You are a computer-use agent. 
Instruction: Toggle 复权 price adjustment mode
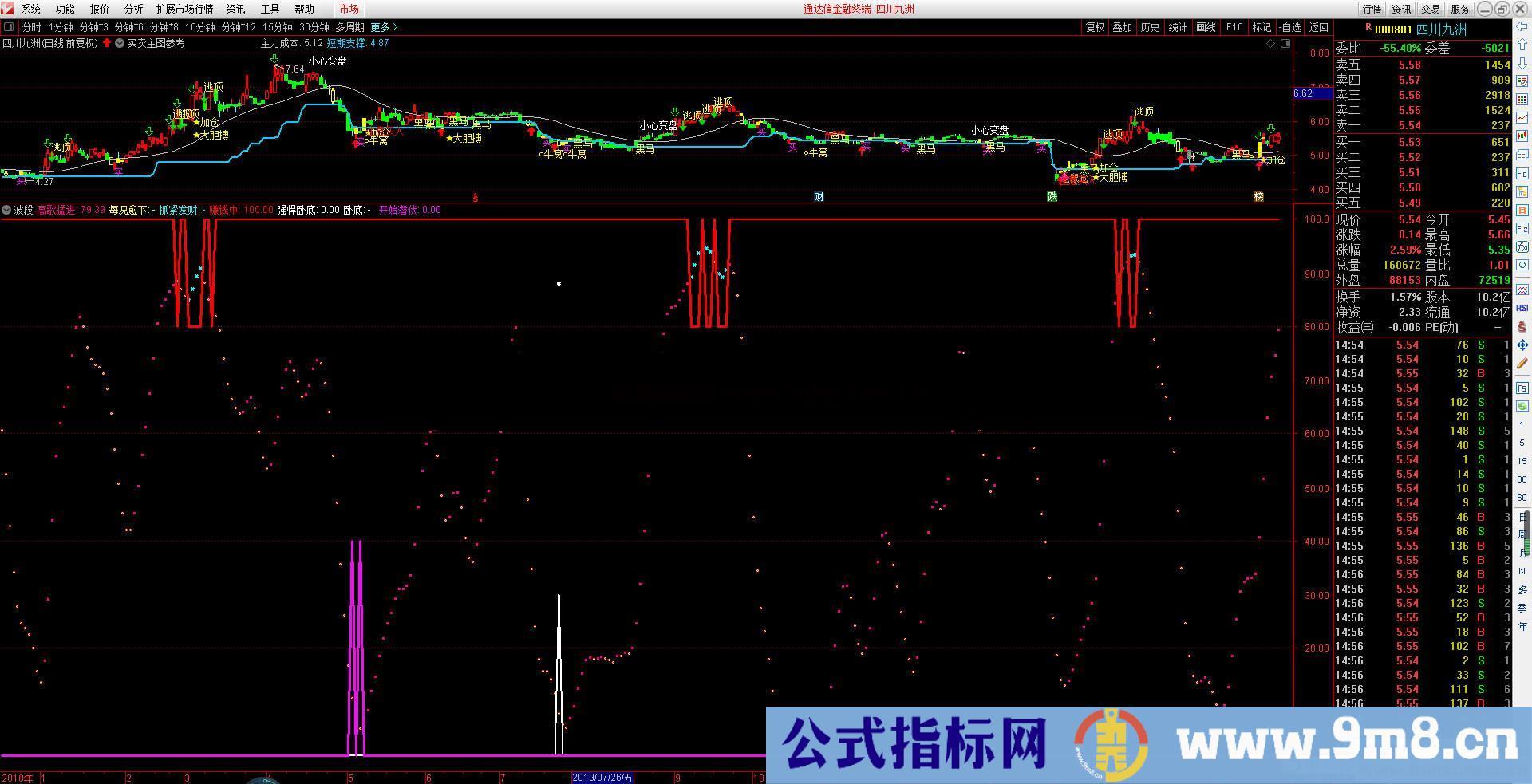pyautogui.click(x=1094, y=26)
